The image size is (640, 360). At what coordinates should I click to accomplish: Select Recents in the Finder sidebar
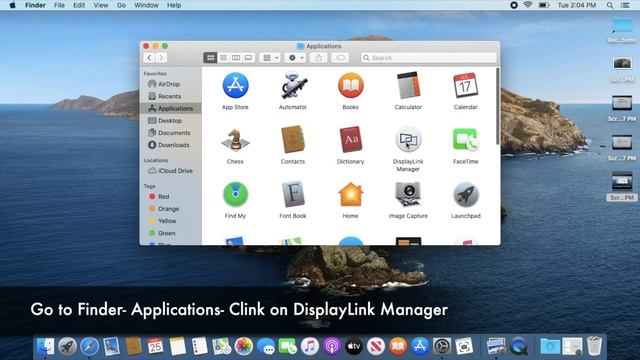170,96
